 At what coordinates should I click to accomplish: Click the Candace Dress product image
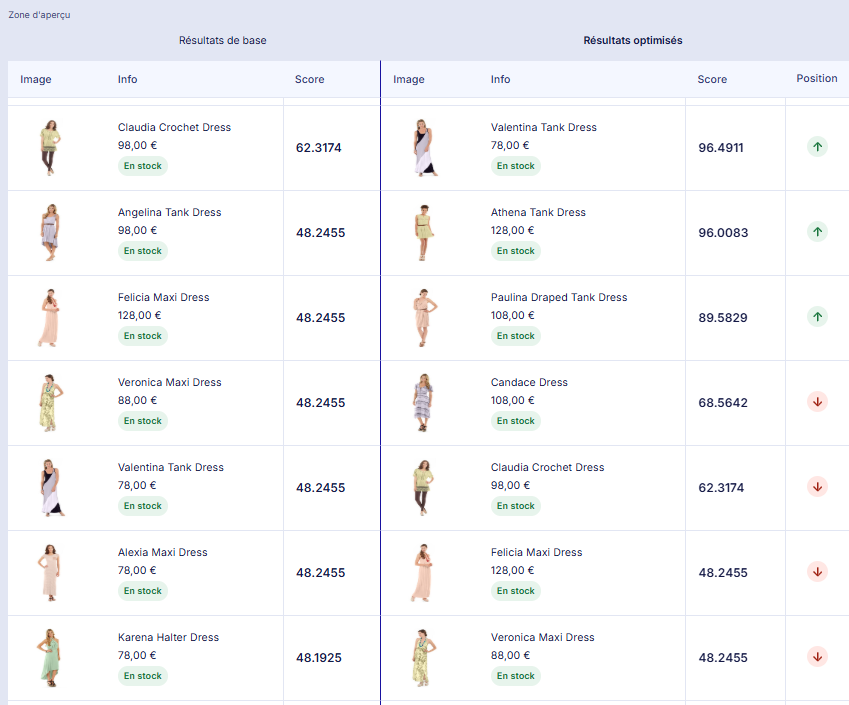click(423, 402)
